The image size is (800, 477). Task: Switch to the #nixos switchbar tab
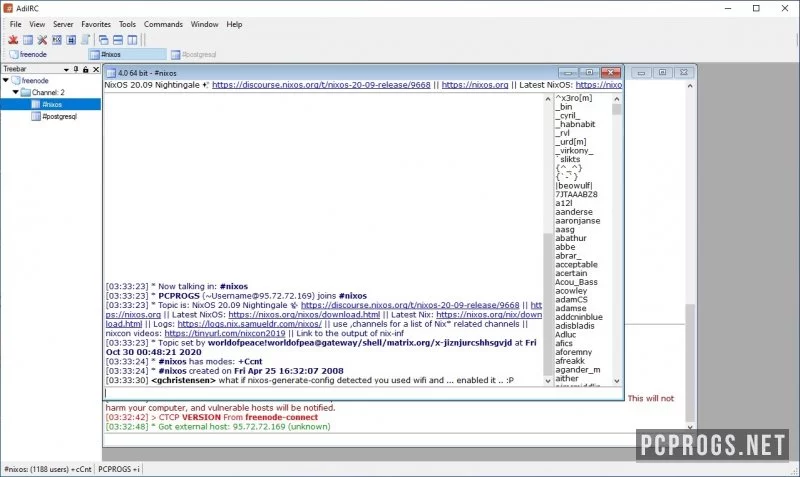[127, 54]
